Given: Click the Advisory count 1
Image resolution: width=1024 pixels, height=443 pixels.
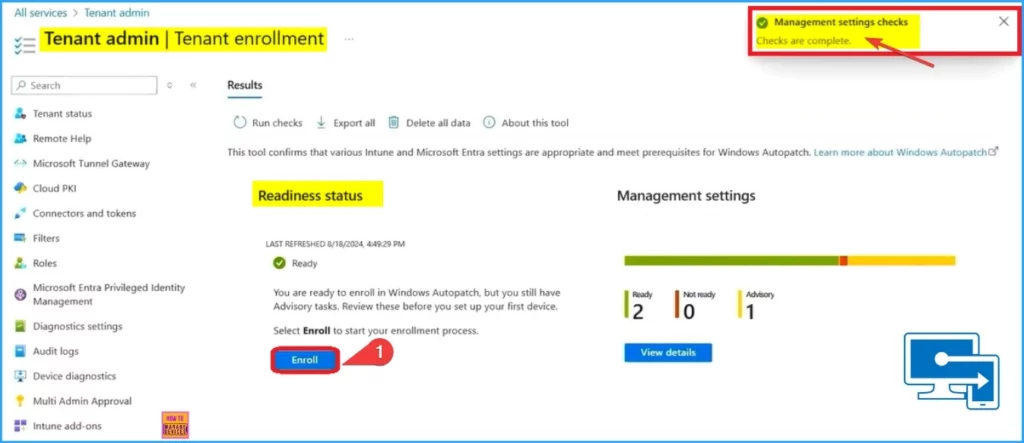Looking at the screenshot, I should click(x=750, y=312).
